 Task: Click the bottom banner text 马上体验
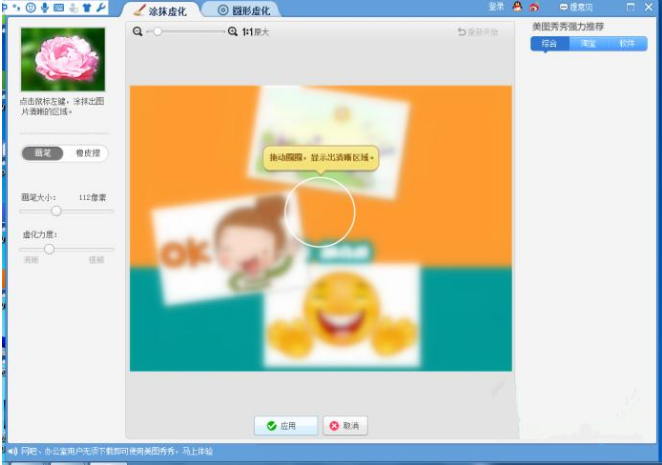coord(197,451)
